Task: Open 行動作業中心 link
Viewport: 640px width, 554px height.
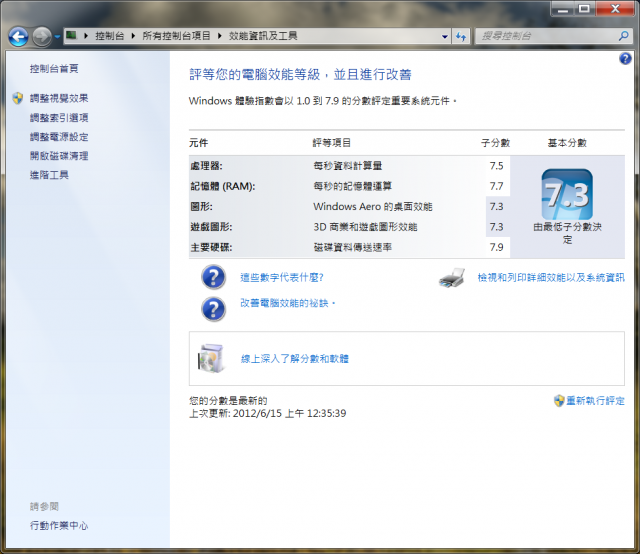Action: point(59,525)
